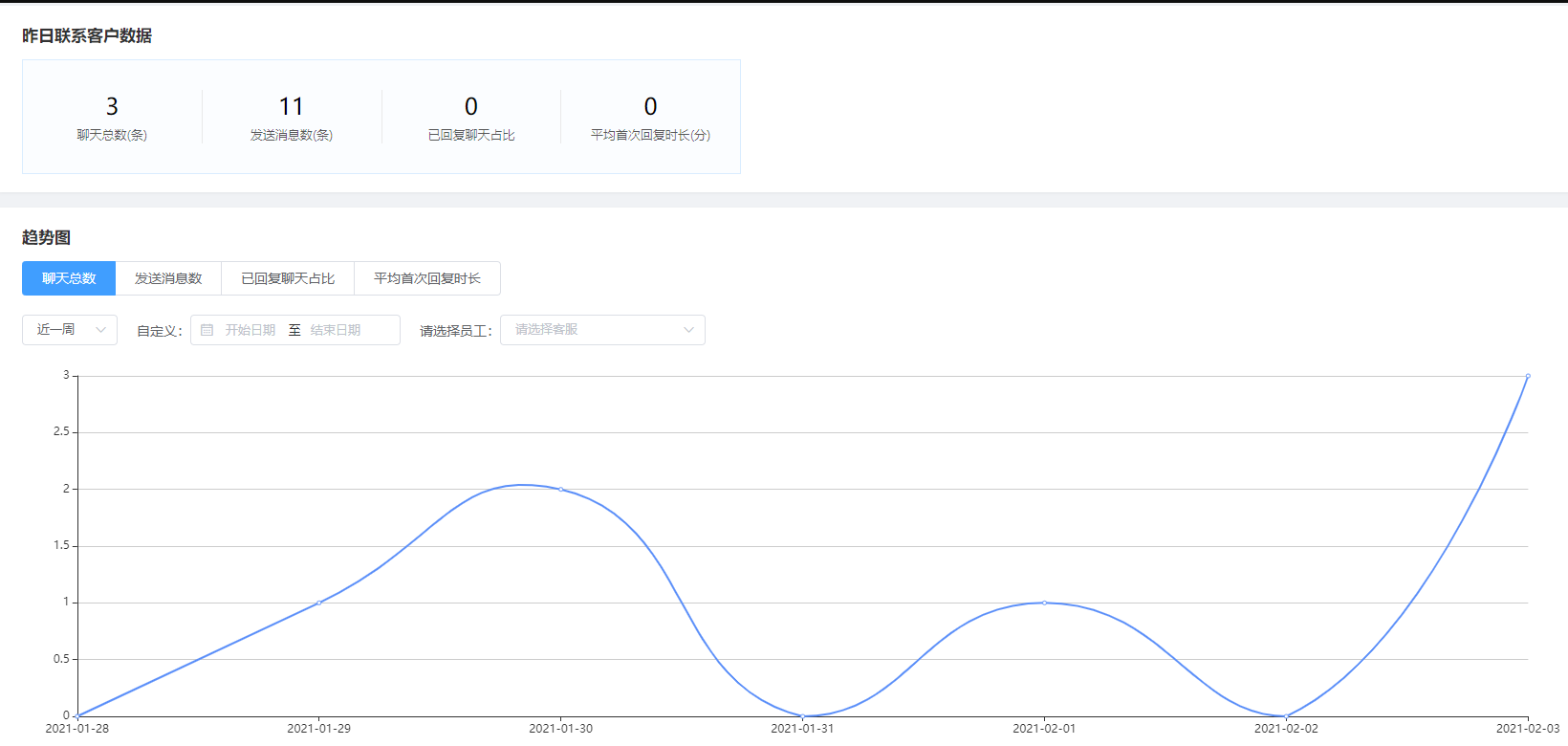Set the 结束日期 end date field
The height and width of the screenshot is (746, 1568).
(x=336, y=330)
